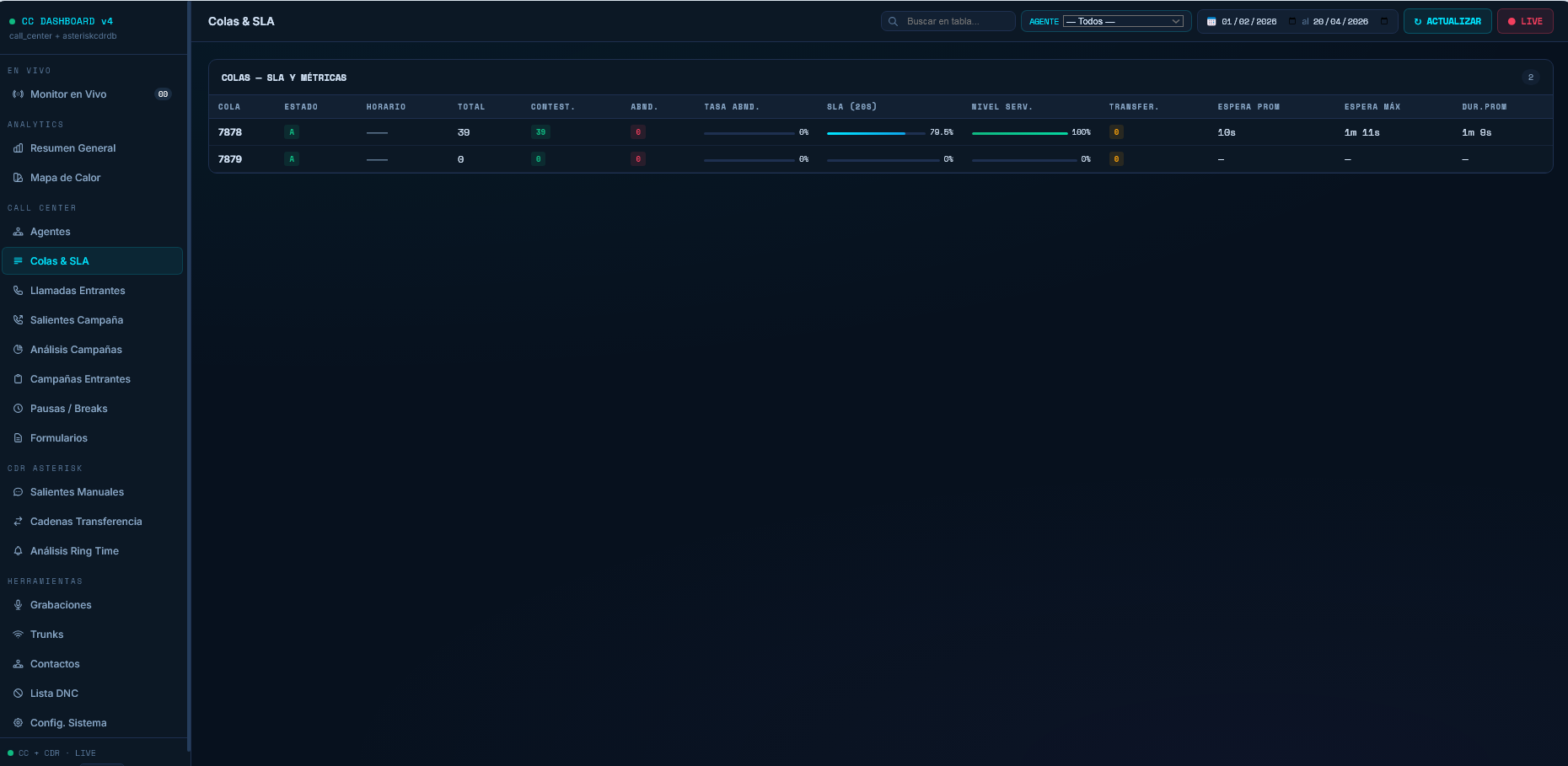Click the Grabaciones microphone icon

click(x=18, y=605)
